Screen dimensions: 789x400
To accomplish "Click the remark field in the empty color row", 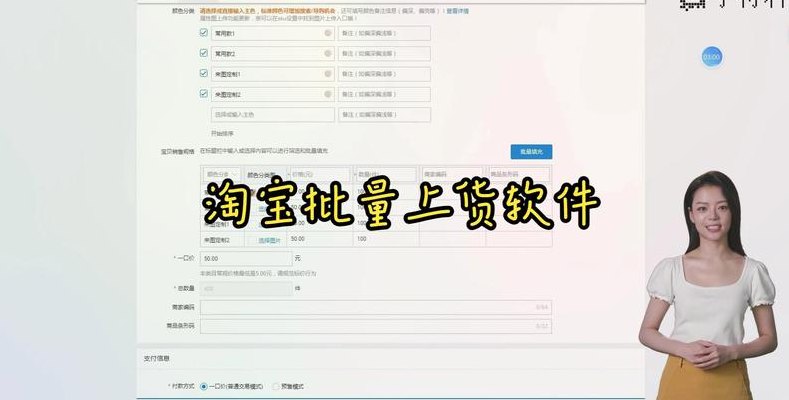I will click(384, 115).
